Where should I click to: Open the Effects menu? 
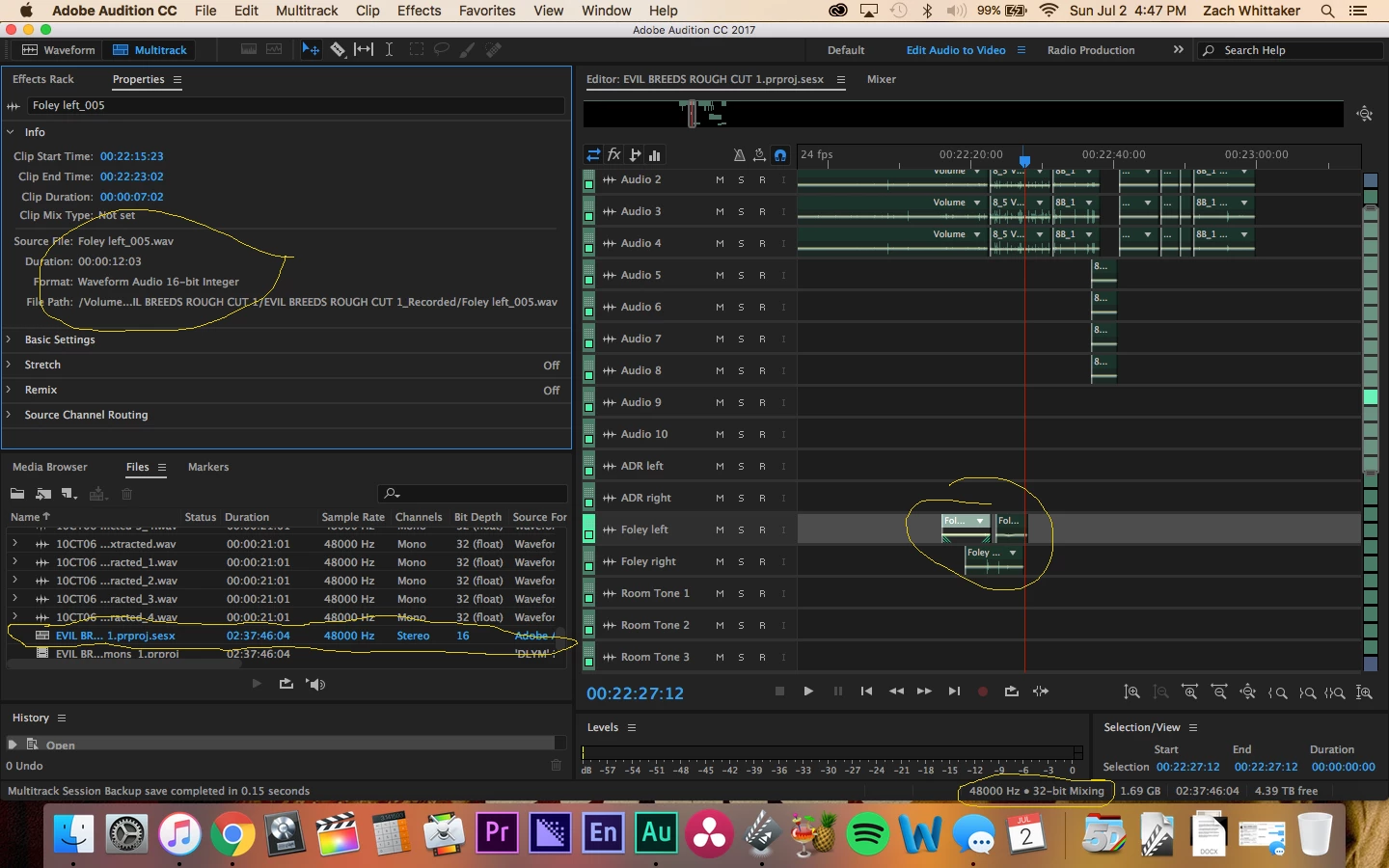coord(419,11)
